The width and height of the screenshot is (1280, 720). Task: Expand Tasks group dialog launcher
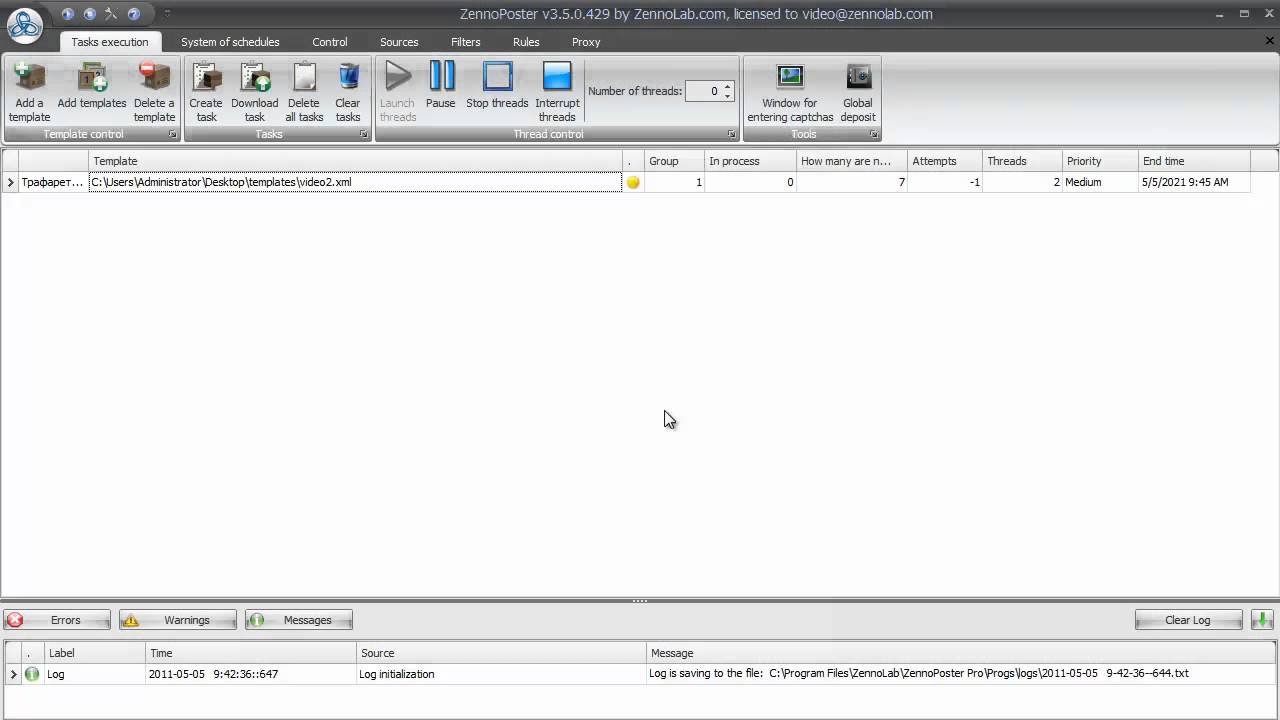click(x=363, y=134)
